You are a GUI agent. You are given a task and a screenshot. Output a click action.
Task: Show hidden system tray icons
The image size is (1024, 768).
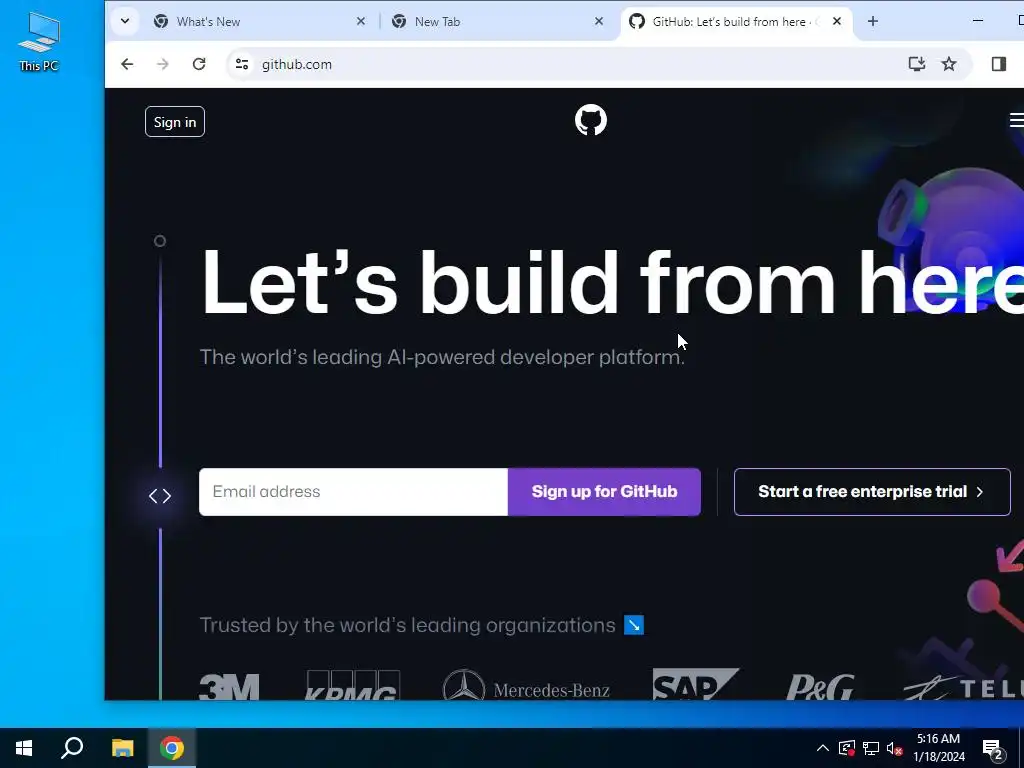coord(823,748)
